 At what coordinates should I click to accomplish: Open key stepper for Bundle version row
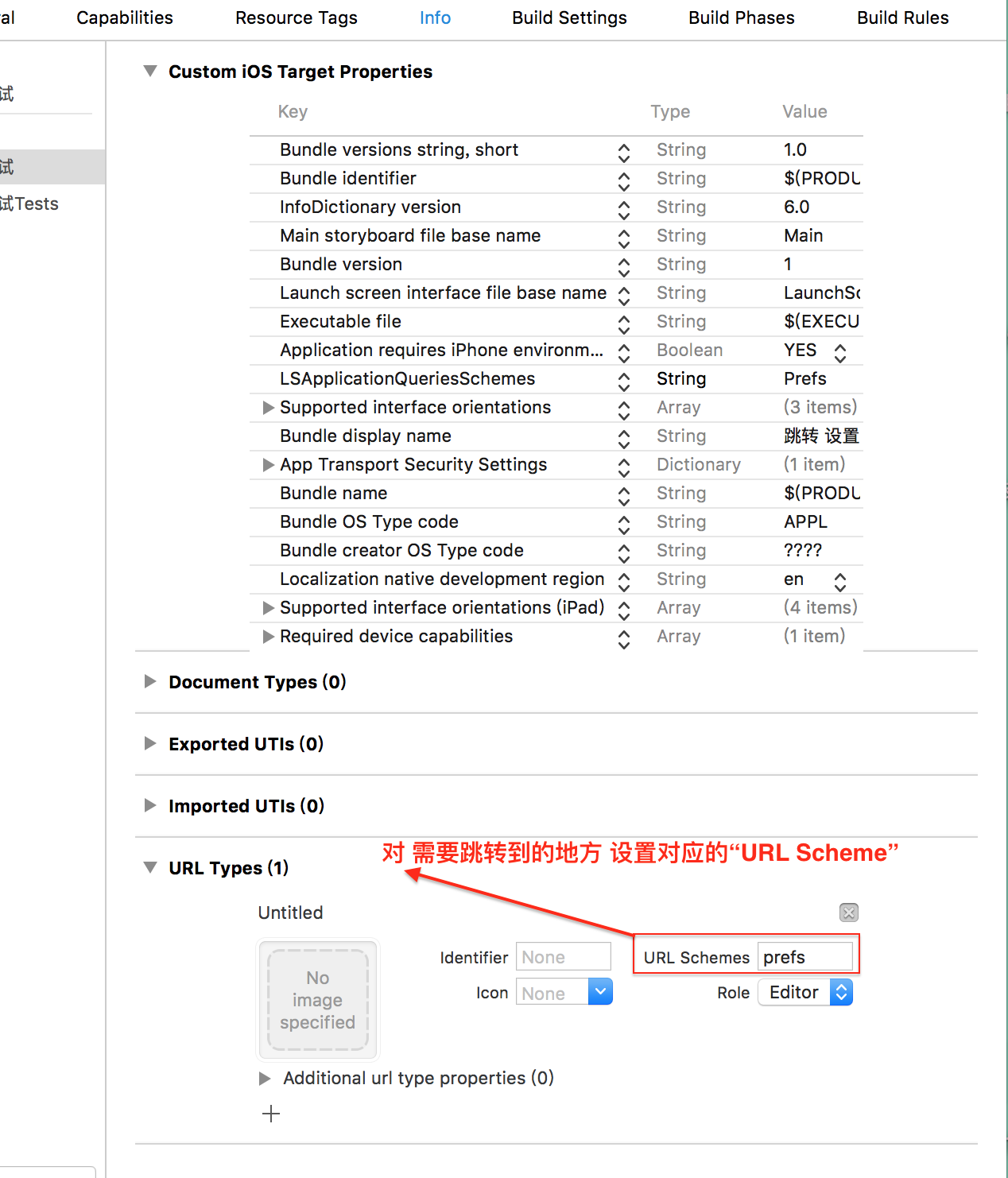624,268
